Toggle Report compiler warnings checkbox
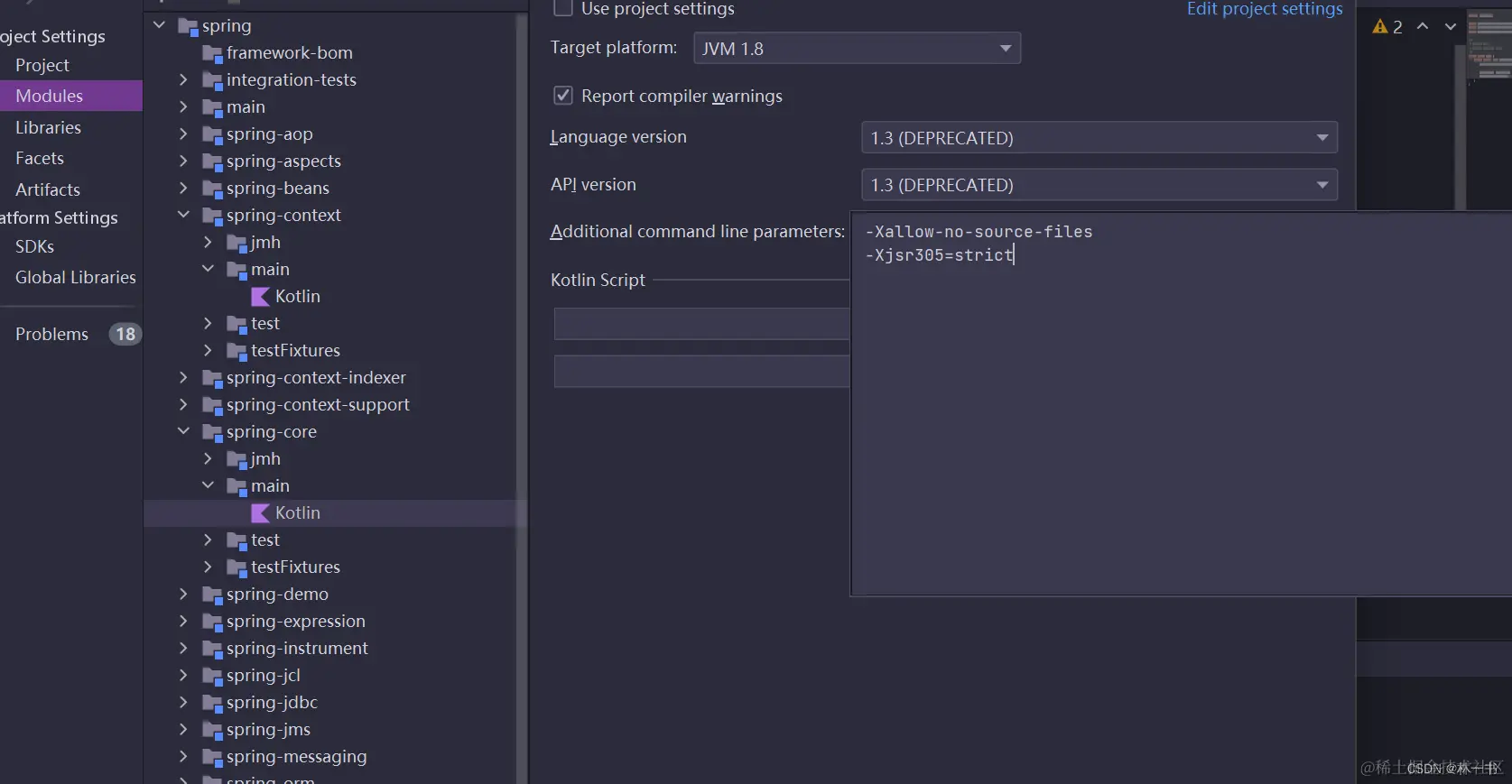Viewport: 1512px width, 784px height. click(563, 96)
